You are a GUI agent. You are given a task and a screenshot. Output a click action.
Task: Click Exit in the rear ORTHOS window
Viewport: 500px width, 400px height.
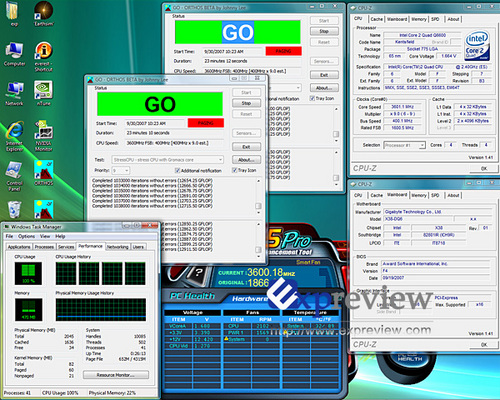tap(324, 75)
